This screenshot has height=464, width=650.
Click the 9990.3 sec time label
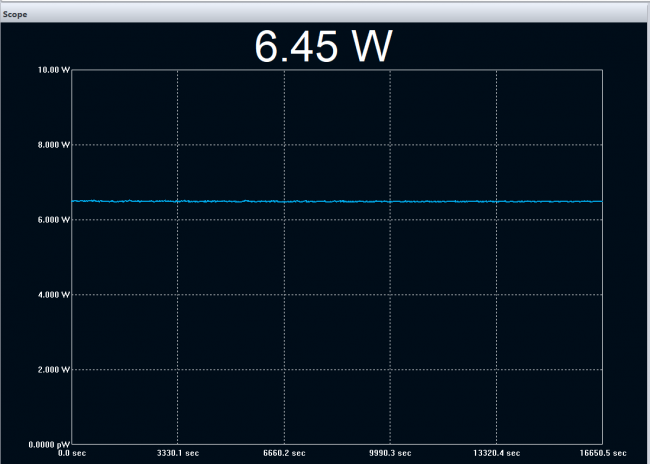(390, 453)
